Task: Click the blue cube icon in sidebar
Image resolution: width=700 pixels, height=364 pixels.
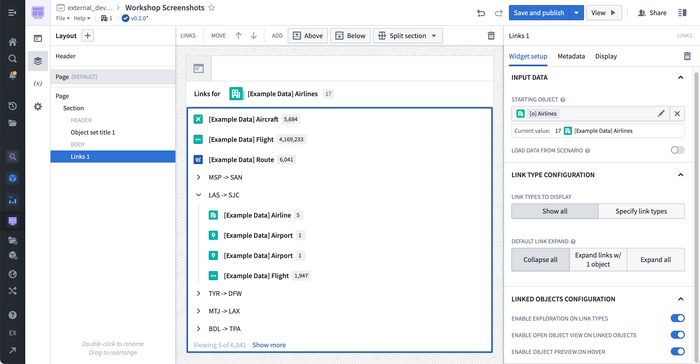Action: (12, 178)
